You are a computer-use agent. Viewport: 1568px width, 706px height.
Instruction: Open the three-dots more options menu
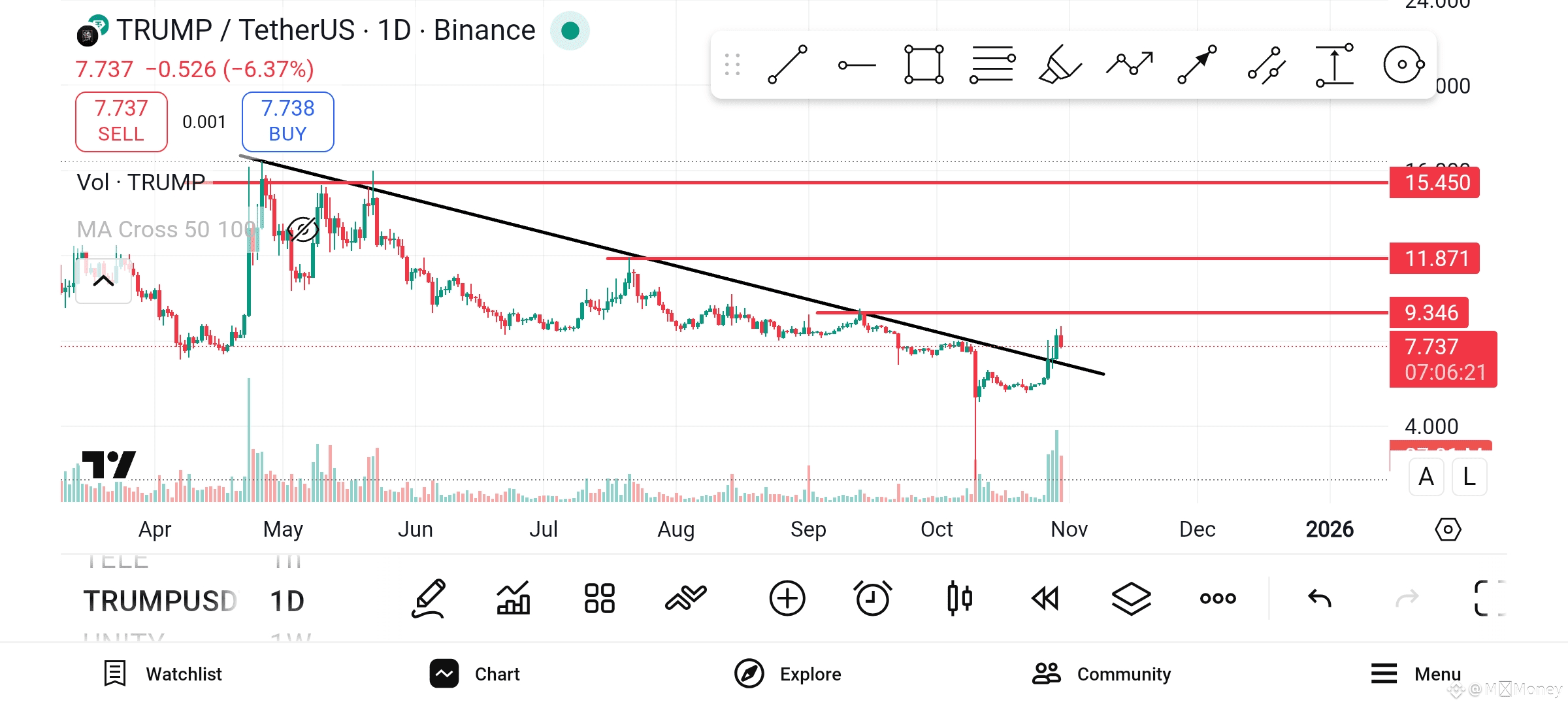(x=1218, y=598)
